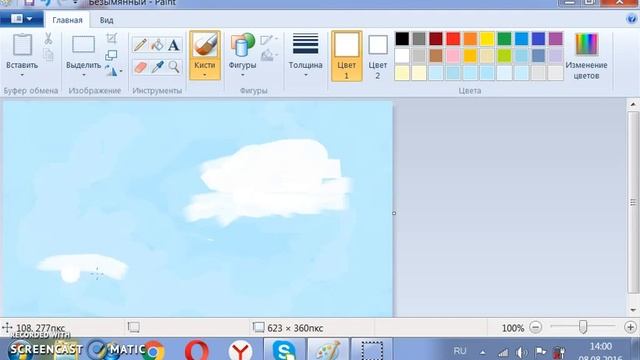Click the Help question mark icon
The width and height of the screenshot is (640, 360).
tap(631, 19)
